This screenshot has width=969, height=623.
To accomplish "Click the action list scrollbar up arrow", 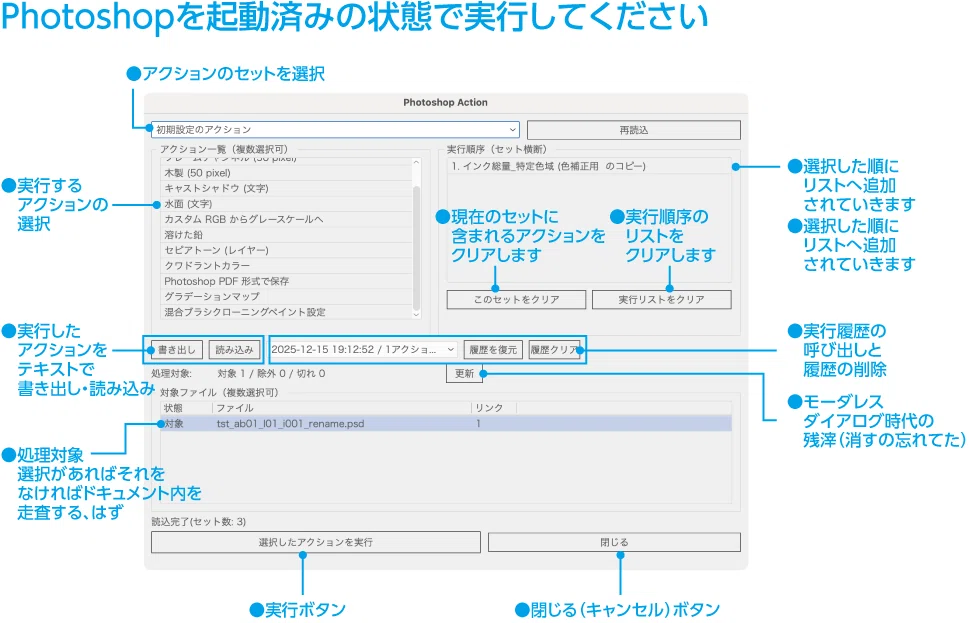I will pos(416,163).
